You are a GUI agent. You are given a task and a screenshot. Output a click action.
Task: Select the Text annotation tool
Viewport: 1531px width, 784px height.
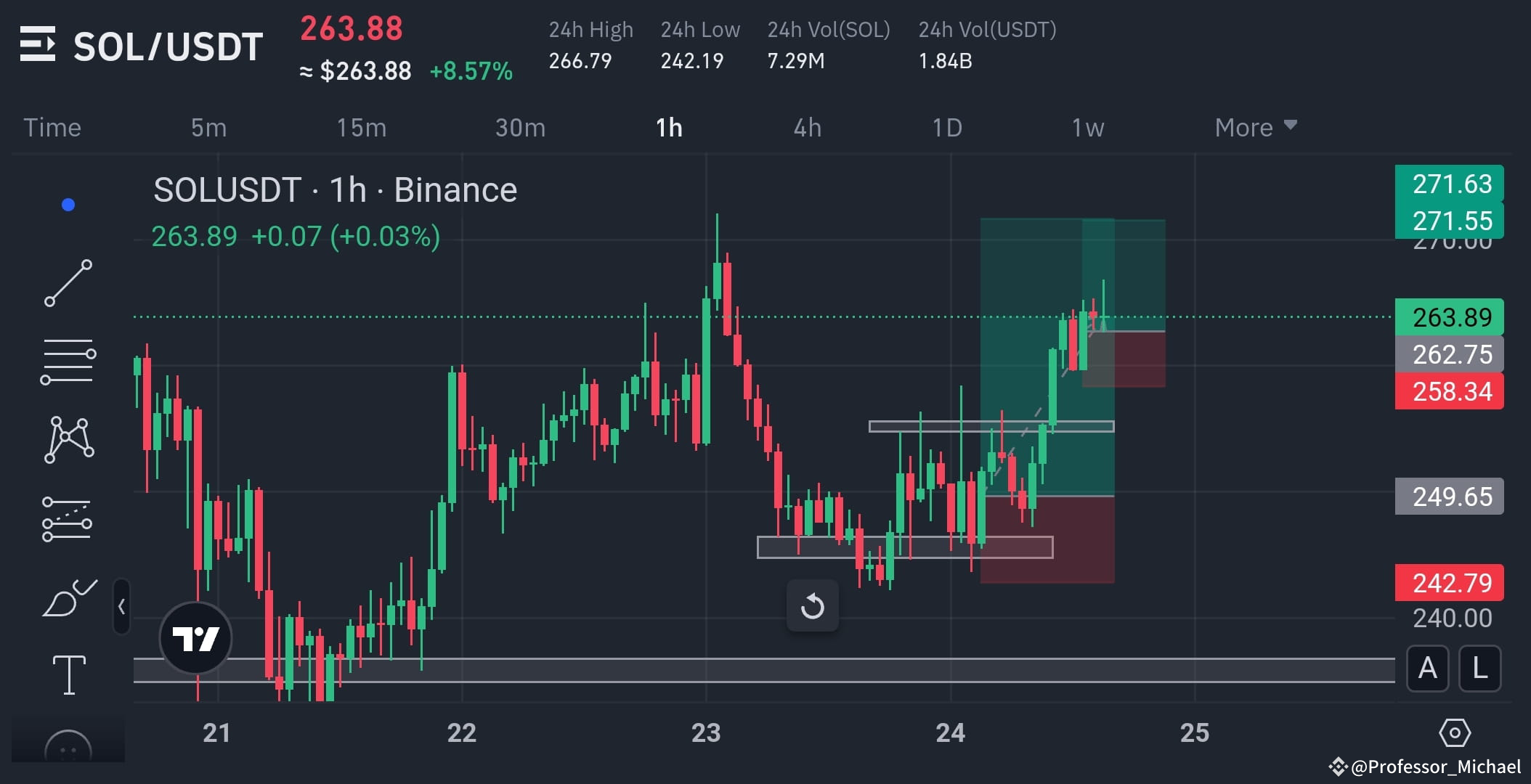(69, 675)
